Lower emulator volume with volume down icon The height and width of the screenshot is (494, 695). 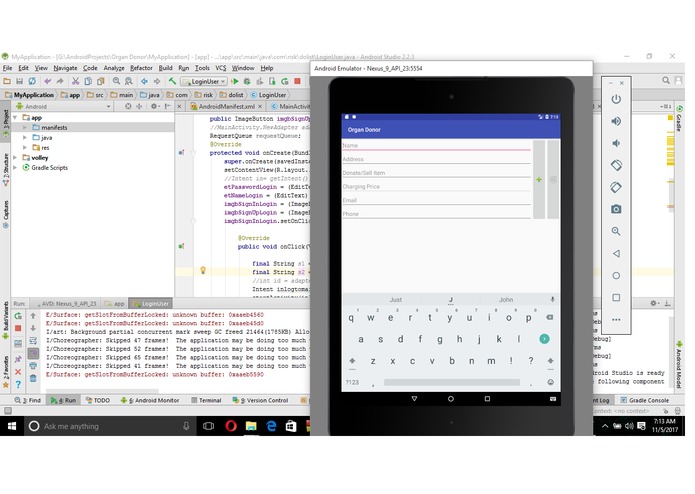[x=616, y=143]
